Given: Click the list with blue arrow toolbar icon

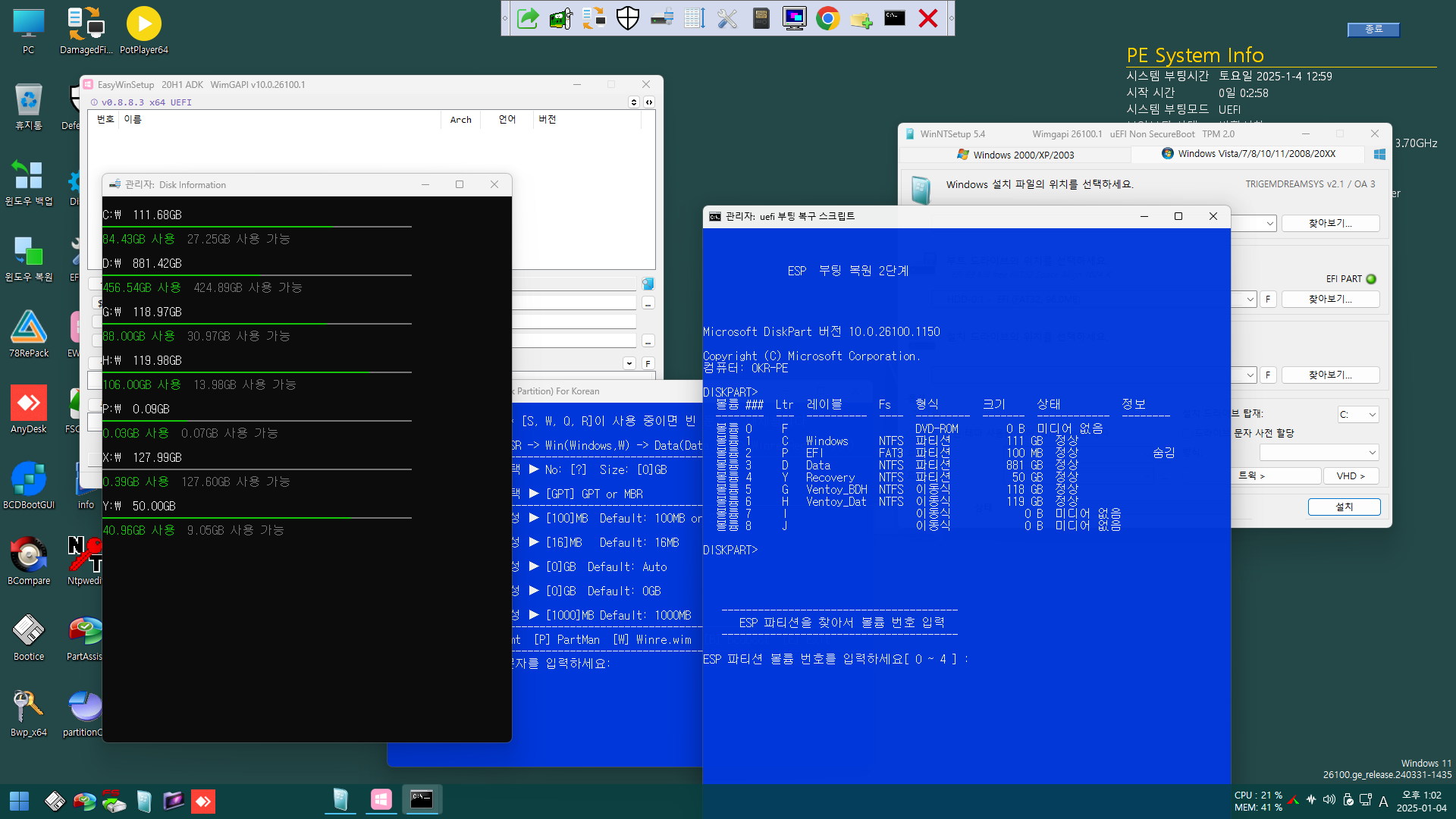Looking at the screenshot, I should pyautogui.click(x=695, y=18).
